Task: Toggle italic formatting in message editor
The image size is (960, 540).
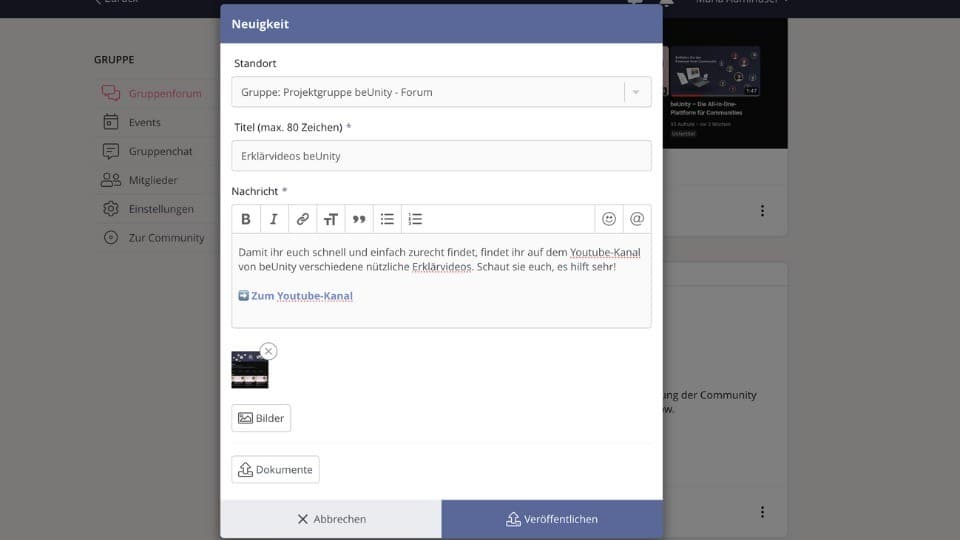Action: point(274,219)
